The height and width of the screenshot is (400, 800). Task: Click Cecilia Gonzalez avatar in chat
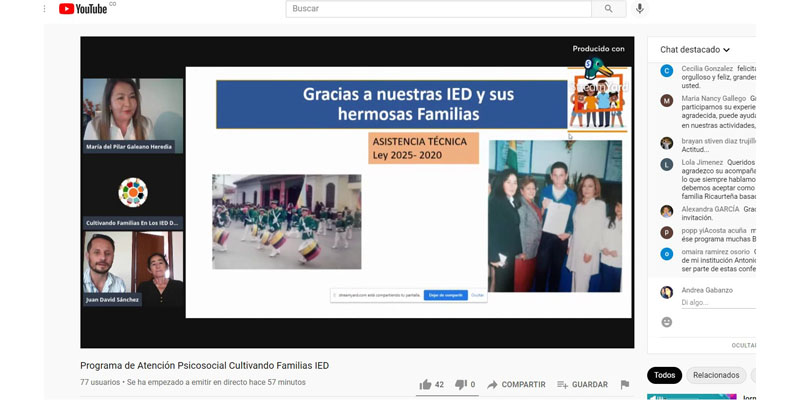667,70
